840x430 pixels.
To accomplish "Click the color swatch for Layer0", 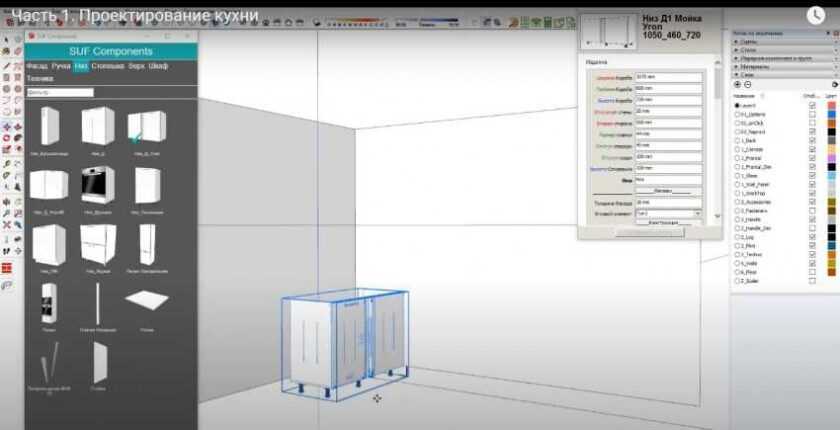I will click(x=831, y=105).
